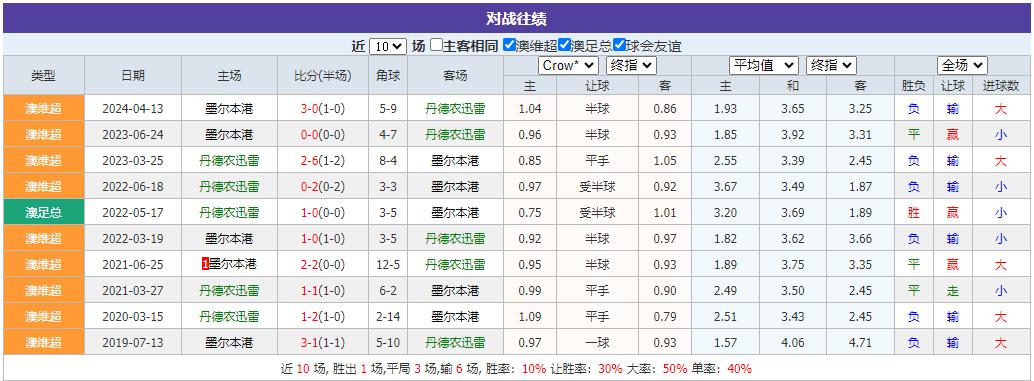The image size is (1034, 381).
Task: Click the 澳维超 league tag on 2024-04-13
Action: tap(44, 108)
